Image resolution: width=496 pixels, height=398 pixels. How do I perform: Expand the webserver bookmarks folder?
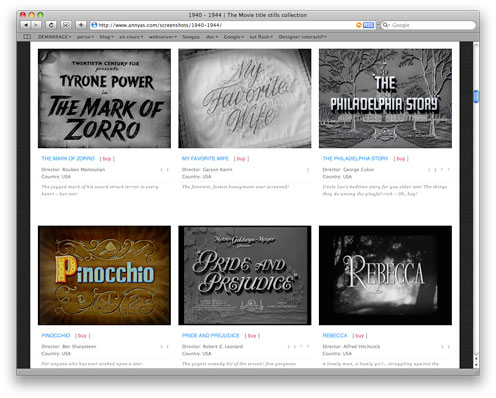click(x=163, y=37)
